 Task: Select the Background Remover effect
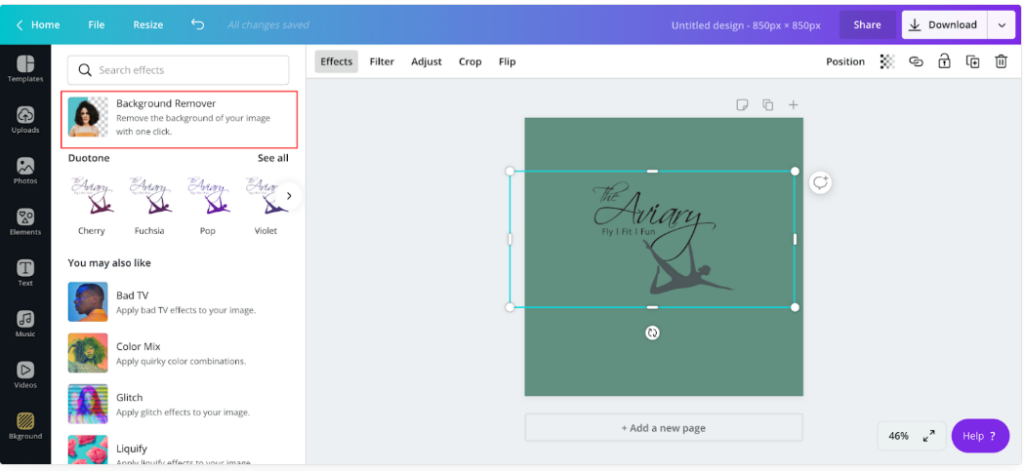(179, 117)
